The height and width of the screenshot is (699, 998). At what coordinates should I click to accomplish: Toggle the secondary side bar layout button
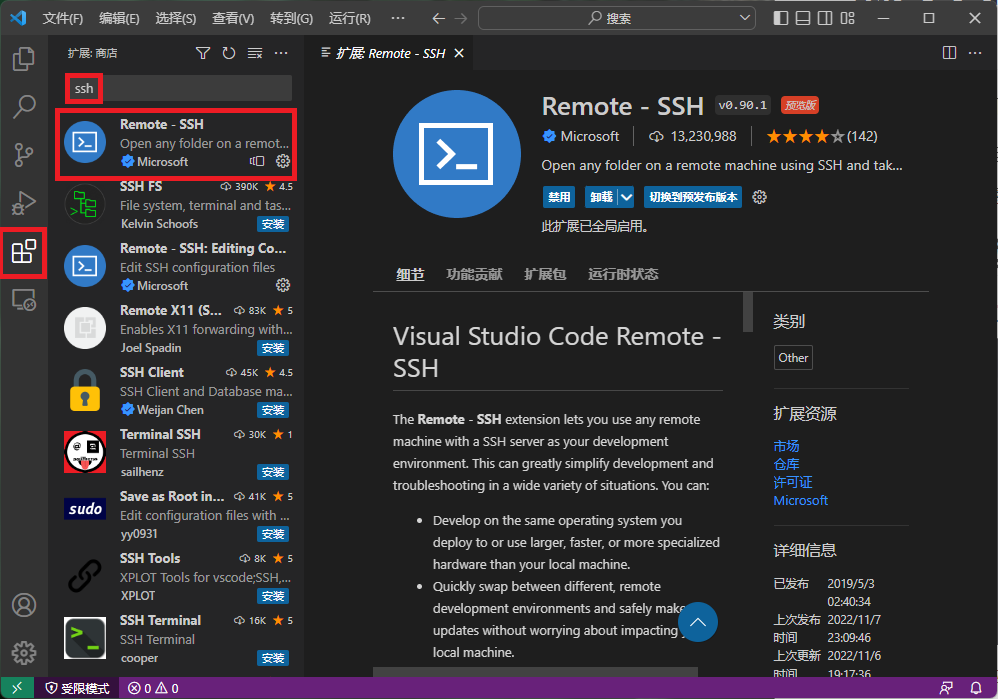pyautogui.click(x=825, y=18)
